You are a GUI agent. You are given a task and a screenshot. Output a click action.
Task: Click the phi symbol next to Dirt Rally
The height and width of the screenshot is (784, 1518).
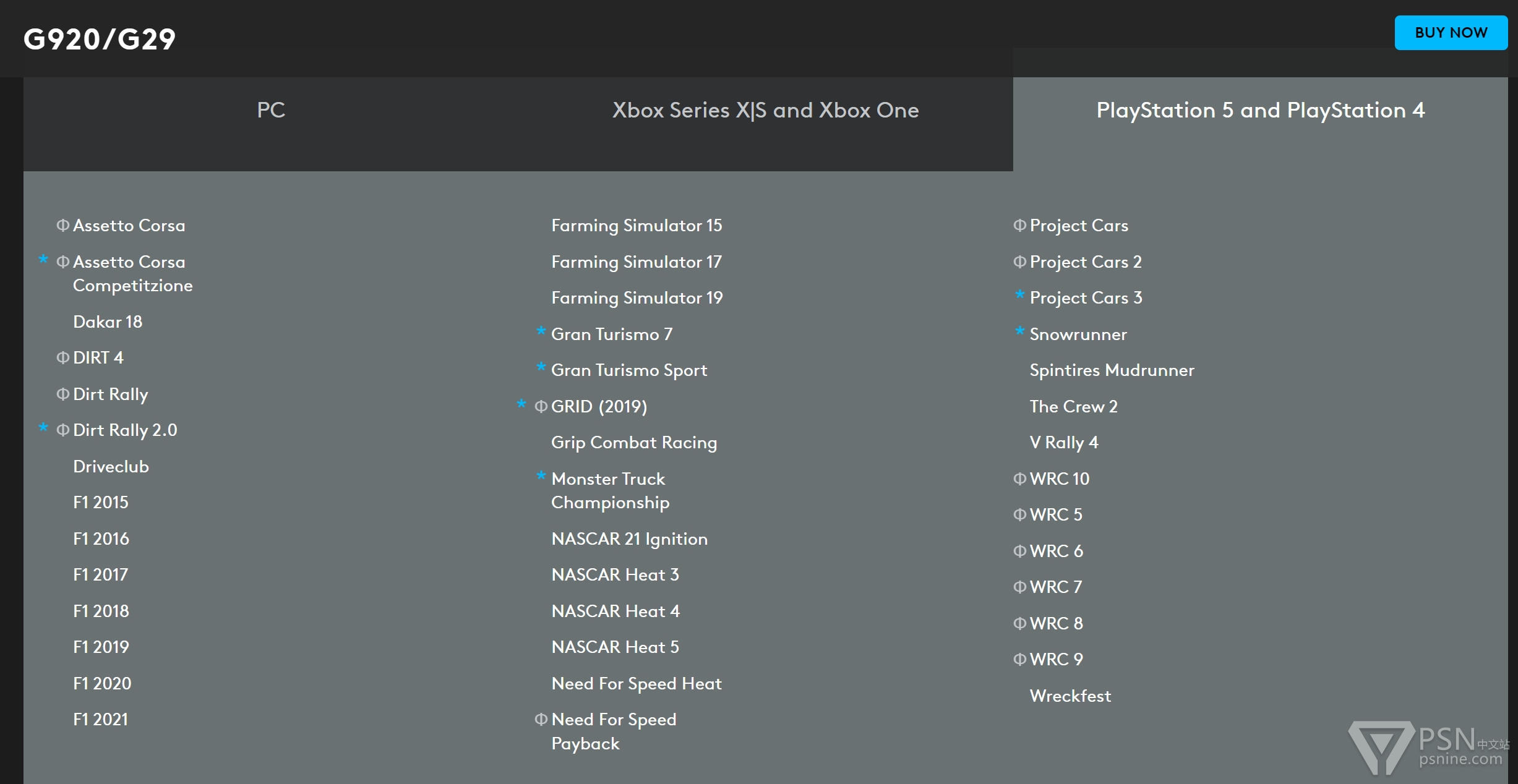click(x=62, y=394)
